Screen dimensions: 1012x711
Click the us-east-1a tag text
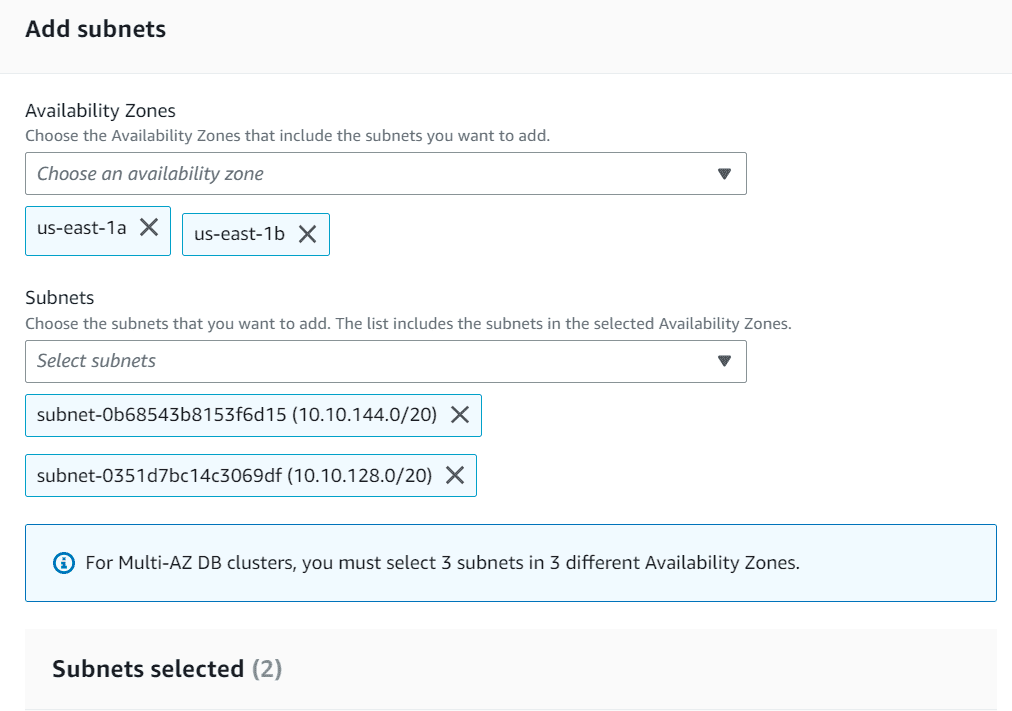pyautogui.click(x=81, y=228)
